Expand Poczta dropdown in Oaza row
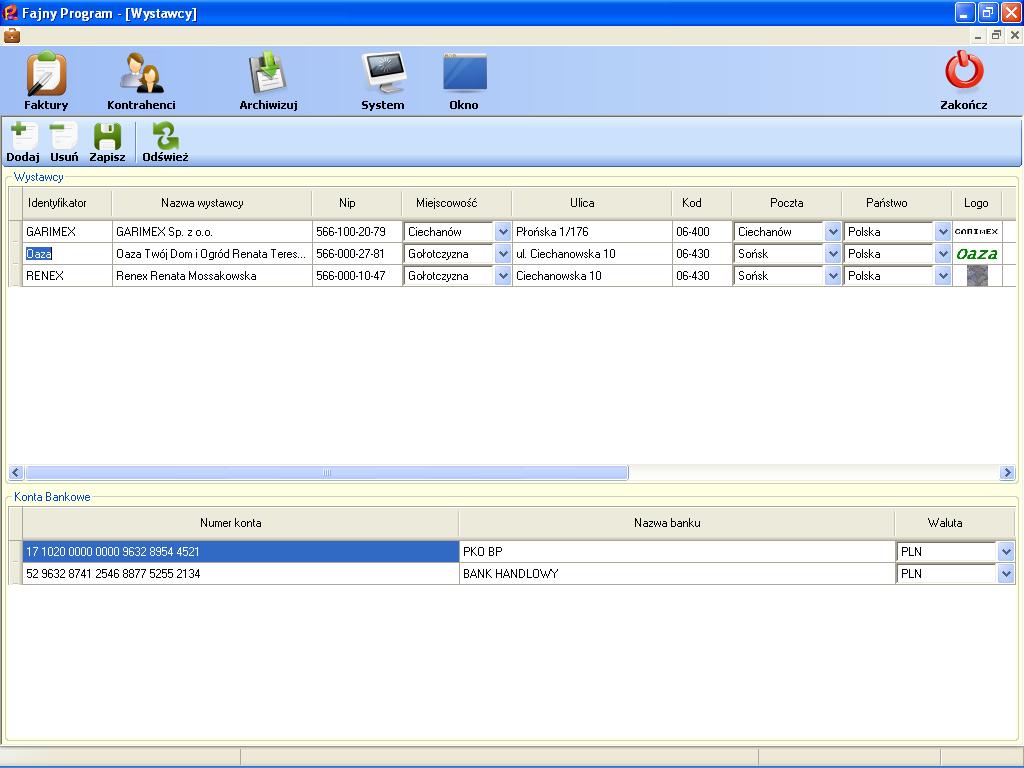This screenshot has width=1024, height=768. click(x=833, y=254)
